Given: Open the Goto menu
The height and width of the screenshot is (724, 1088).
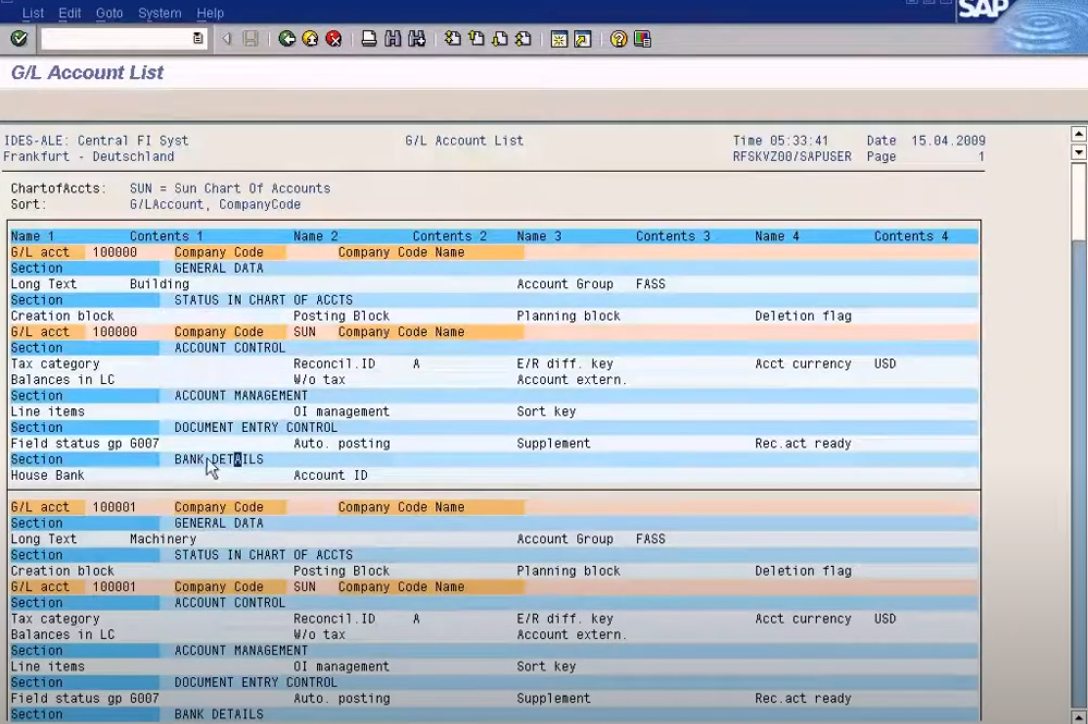Looking at the screenshot, I should click(109, 12).
